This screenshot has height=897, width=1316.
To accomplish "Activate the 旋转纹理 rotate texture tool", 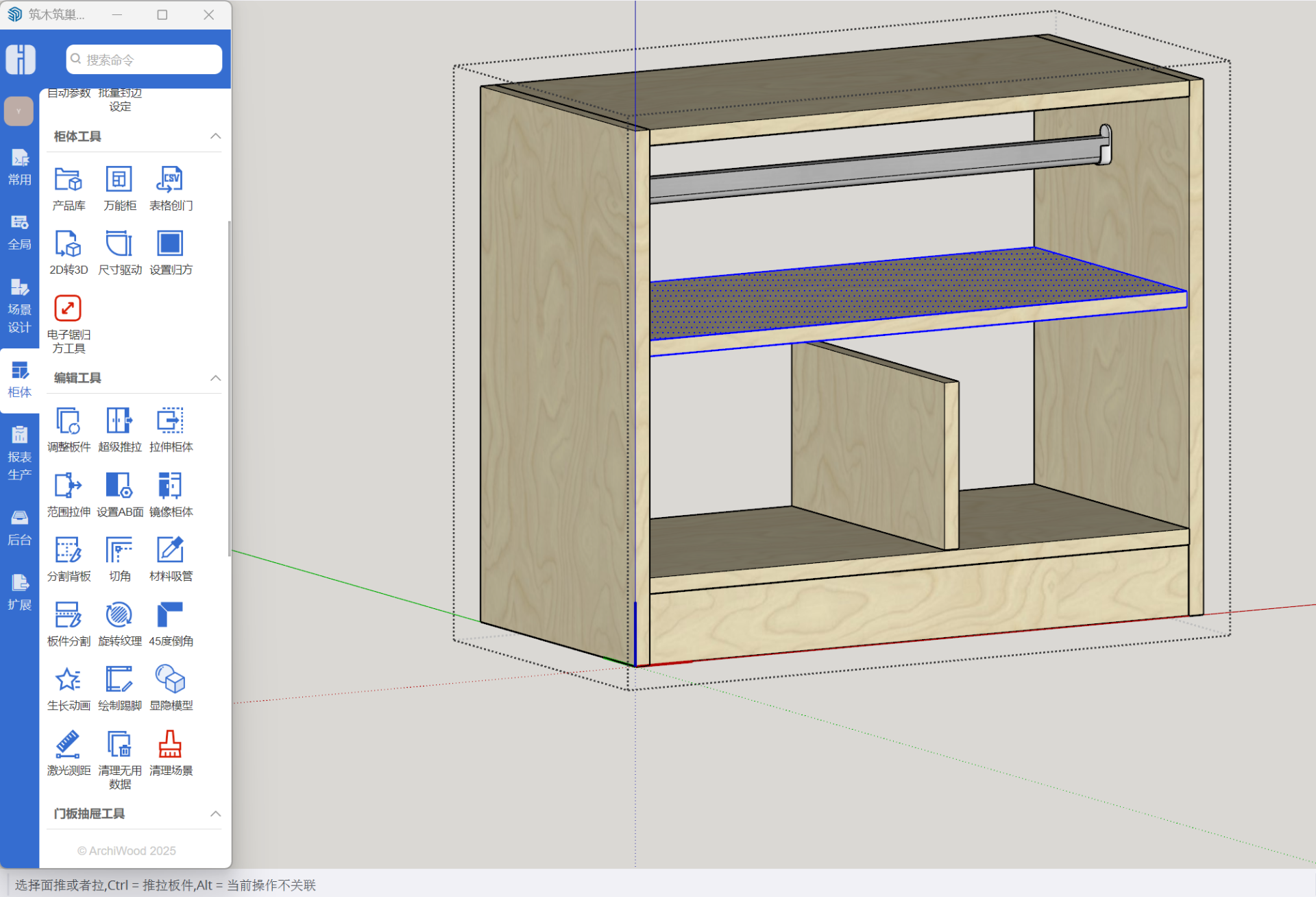I will (x=119, y=616).
